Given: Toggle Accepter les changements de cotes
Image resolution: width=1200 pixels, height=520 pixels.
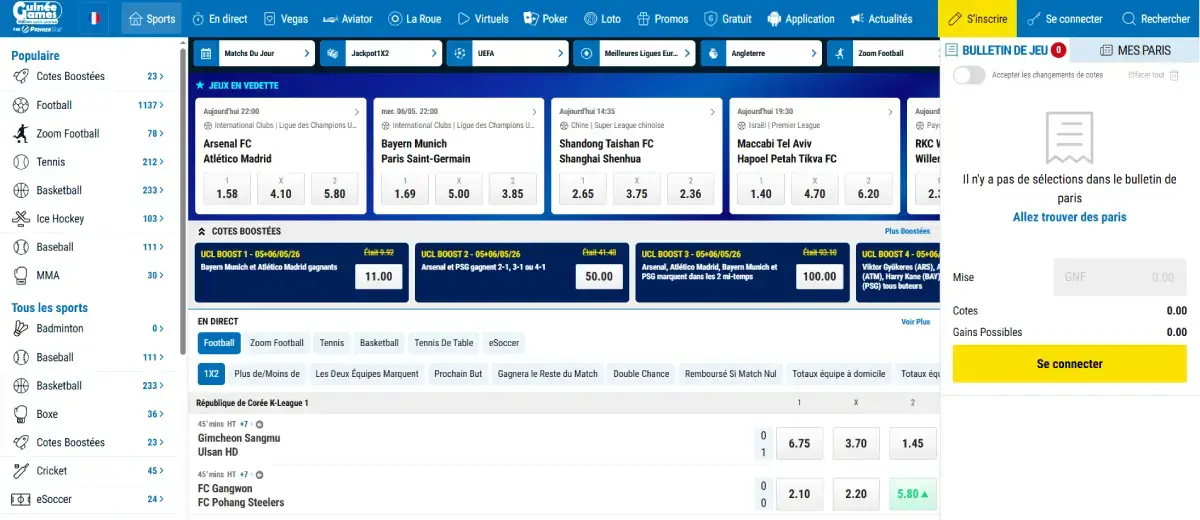Looking at the screenshot, I should [969, 75].
